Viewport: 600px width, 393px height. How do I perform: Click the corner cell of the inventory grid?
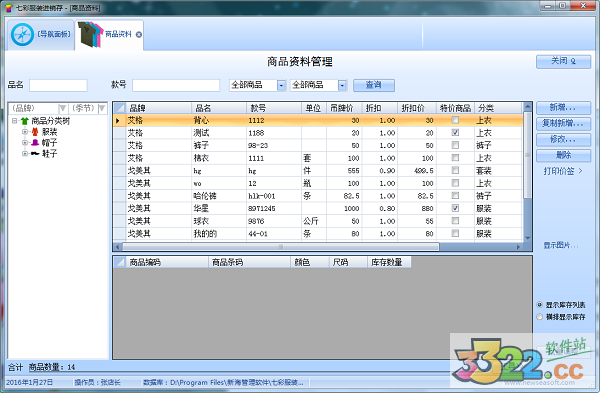click(x=119, y=262)
